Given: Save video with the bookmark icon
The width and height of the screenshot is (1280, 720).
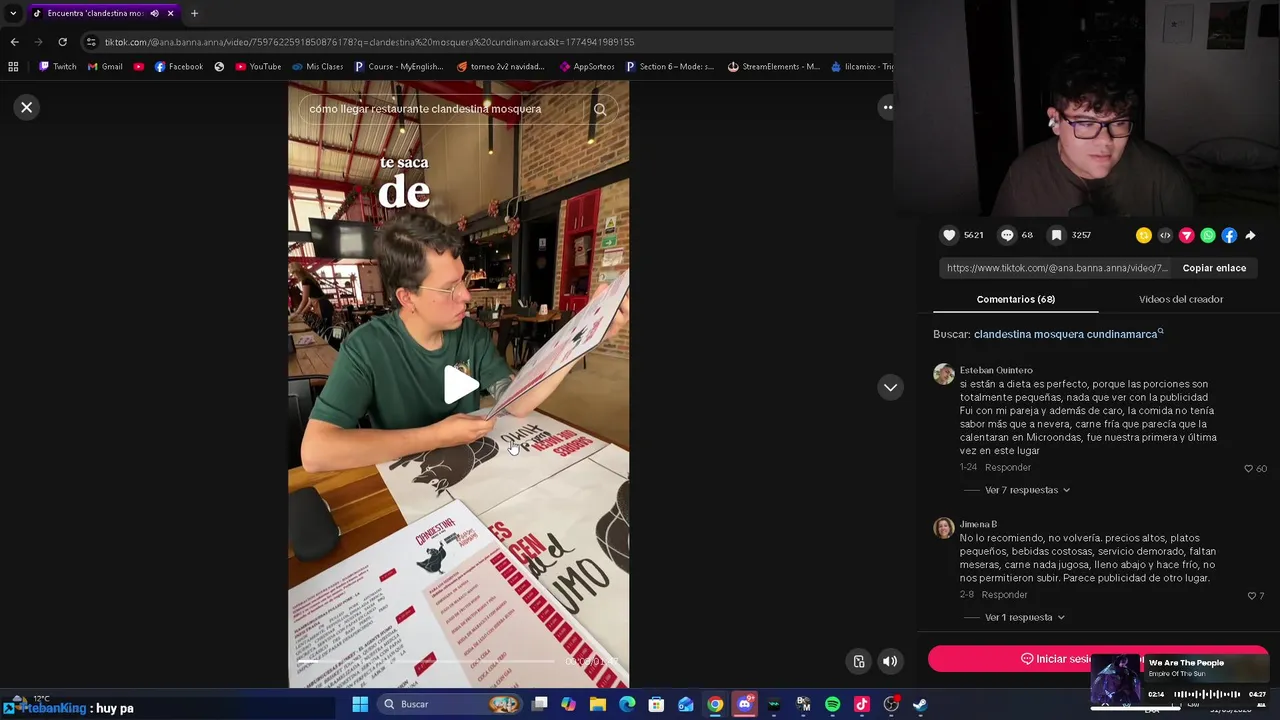Looking at the screenshot, I should click(x=1056, y=235).
